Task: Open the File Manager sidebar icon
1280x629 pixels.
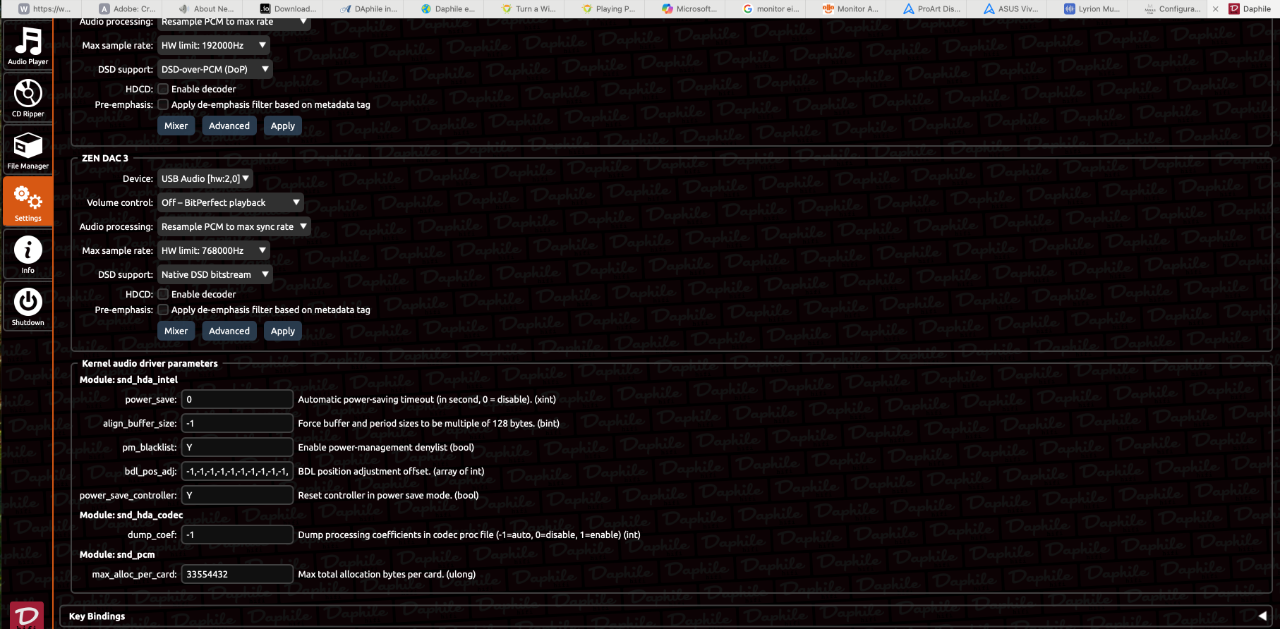Action: pyautogui.click(x=27, y=150)
